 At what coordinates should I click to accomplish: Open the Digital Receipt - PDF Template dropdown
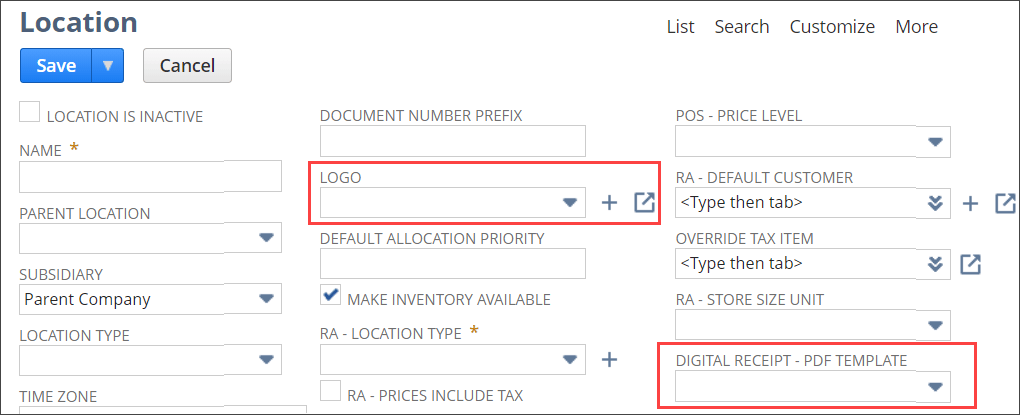click(x=935, y=386)
